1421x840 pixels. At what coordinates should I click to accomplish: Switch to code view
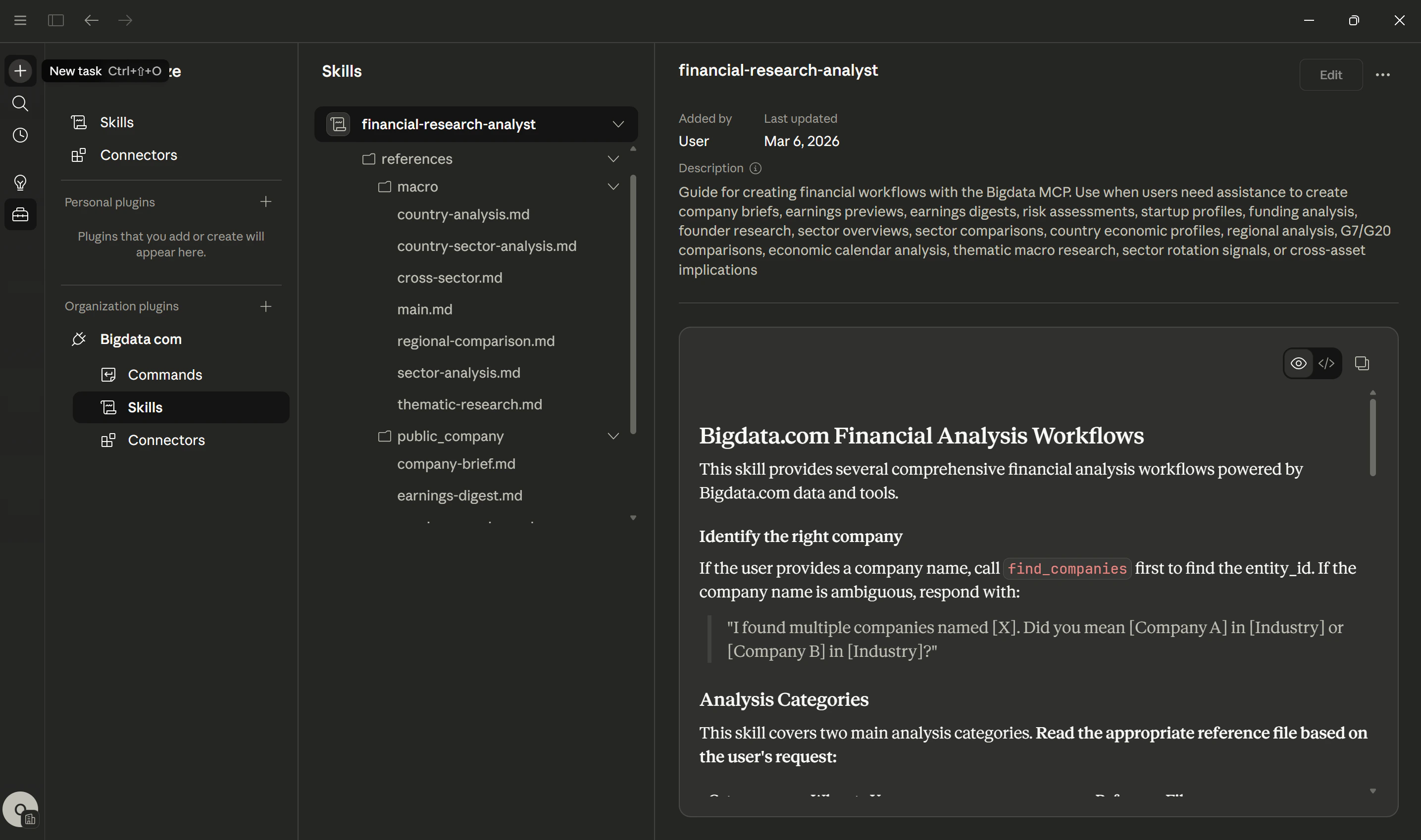coord(1326,363)
